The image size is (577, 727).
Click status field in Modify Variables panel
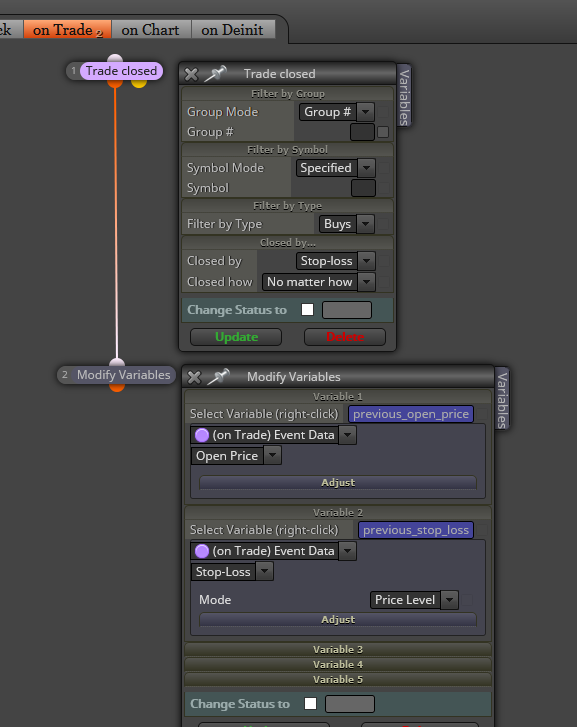[x=350, y=703]
